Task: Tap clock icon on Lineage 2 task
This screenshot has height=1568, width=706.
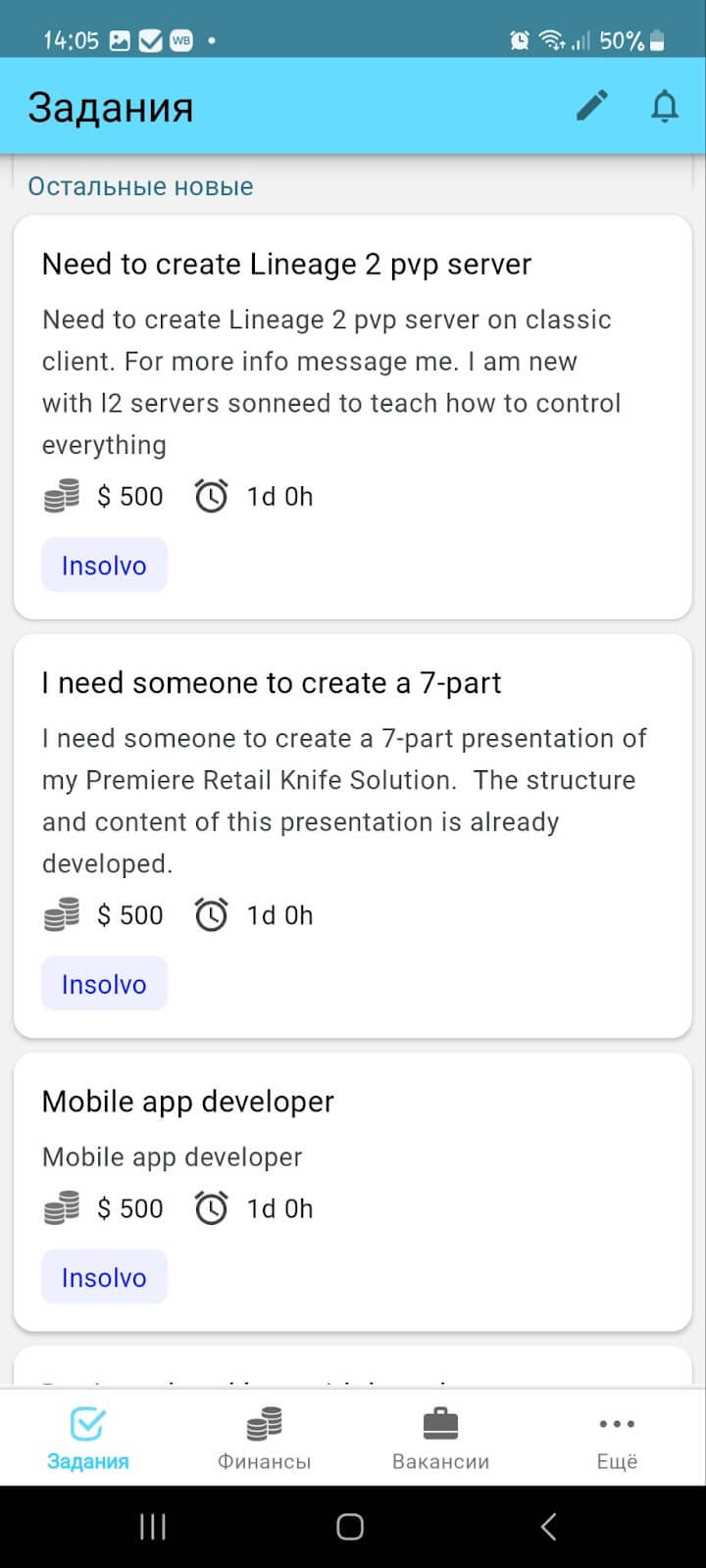Action: [211, 497]
